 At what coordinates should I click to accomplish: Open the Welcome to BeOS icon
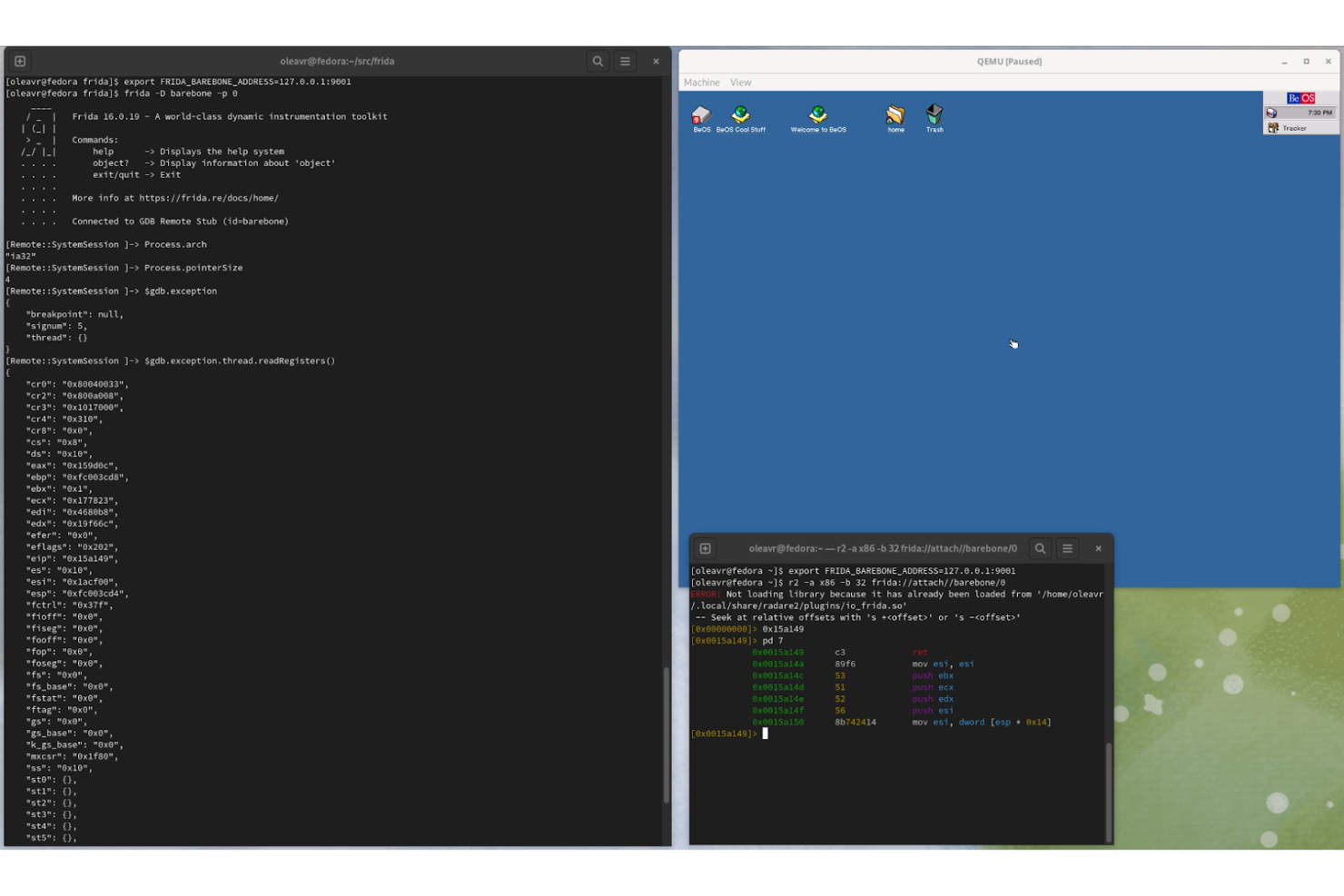818,115
